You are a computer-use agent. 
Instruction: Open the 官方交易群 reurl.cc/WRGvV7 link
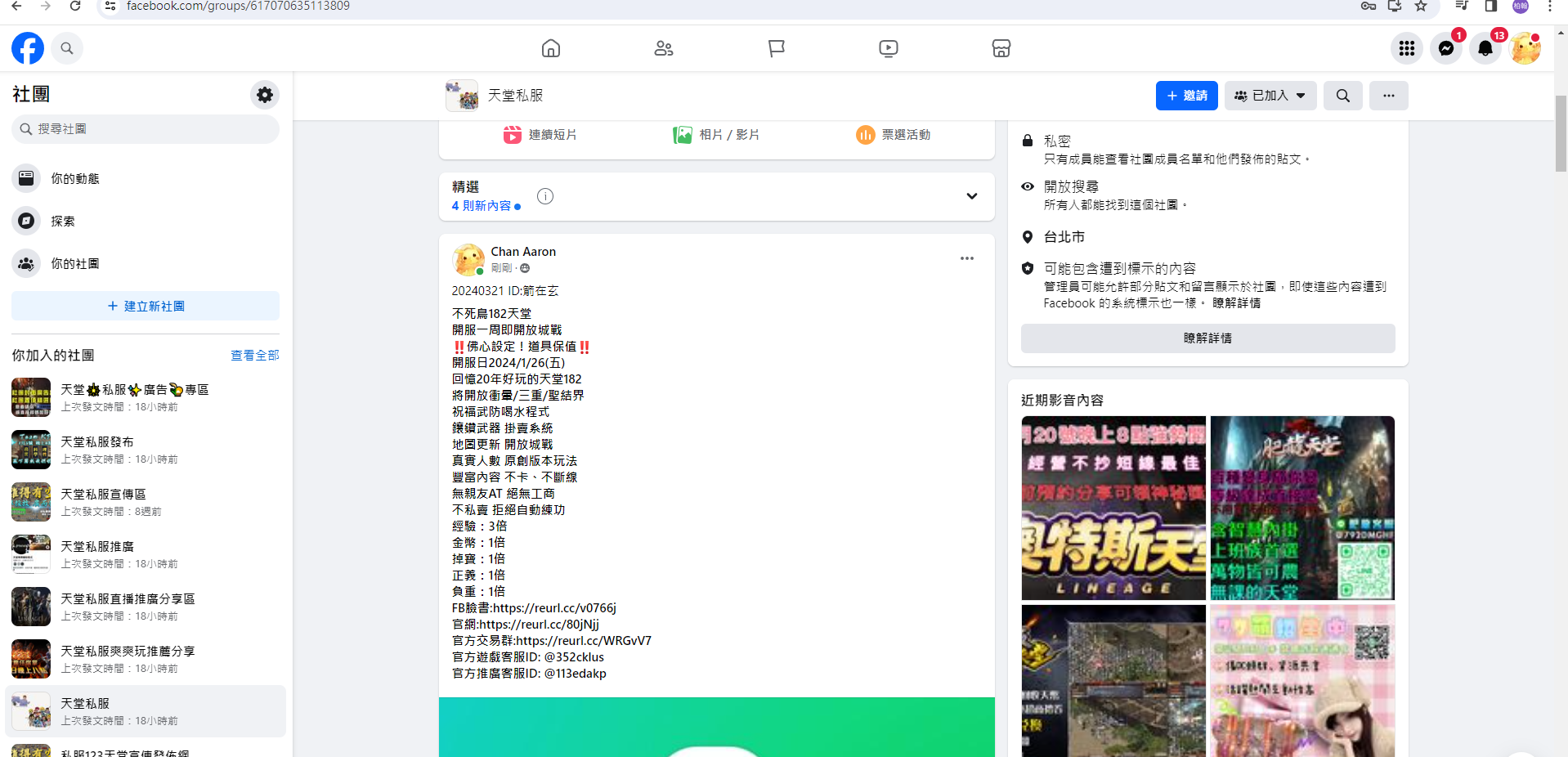coord(584,641)
